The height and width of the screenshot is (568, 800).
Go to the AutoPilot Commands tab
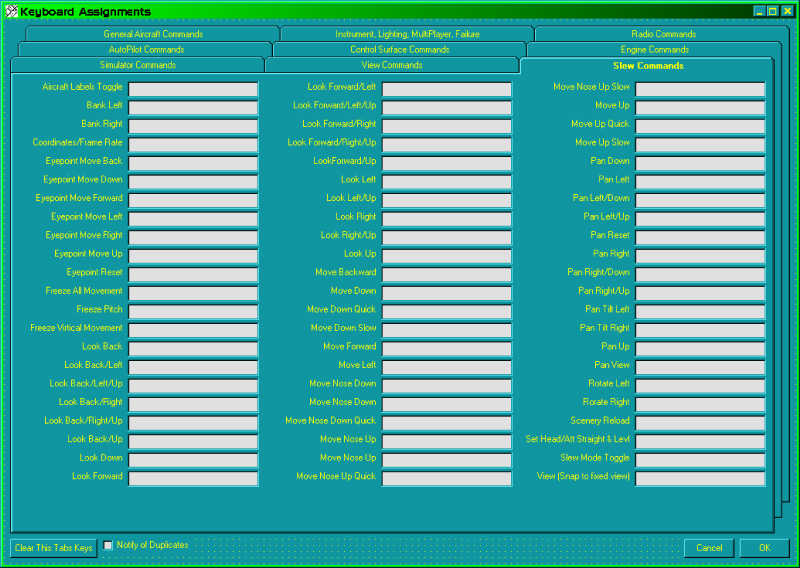[146, 50]
